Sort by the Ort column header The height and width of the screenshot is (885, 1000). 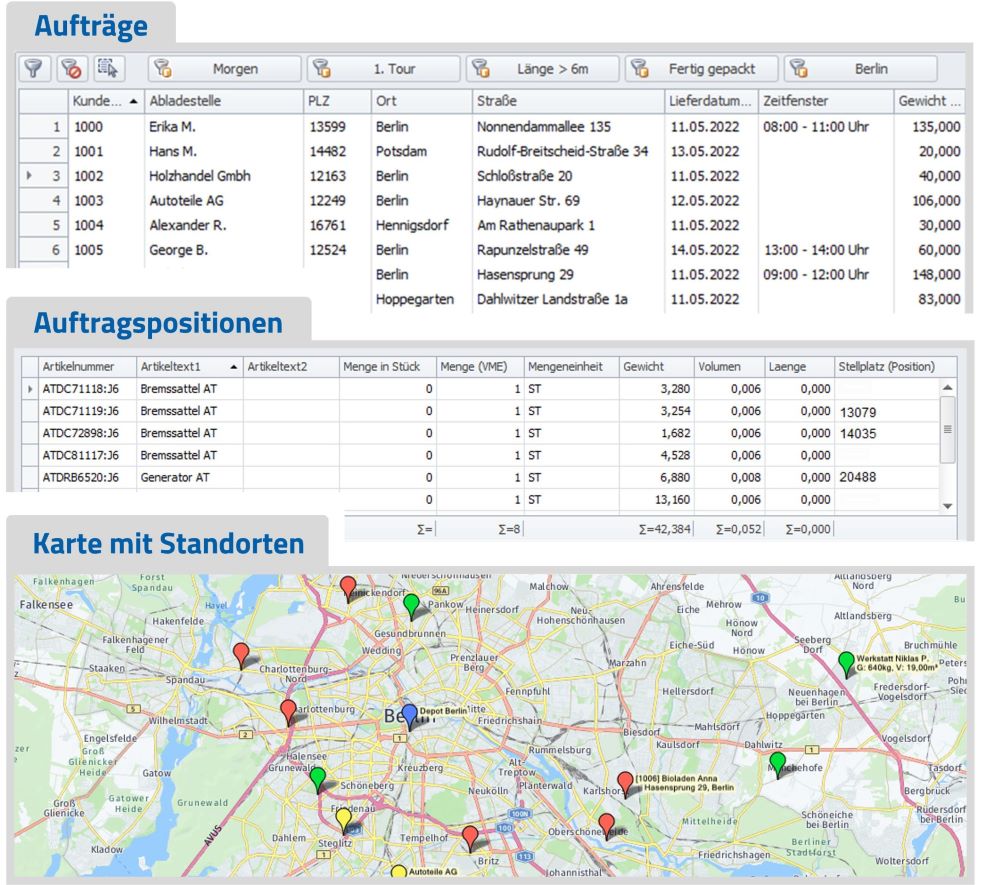[422, 101]
